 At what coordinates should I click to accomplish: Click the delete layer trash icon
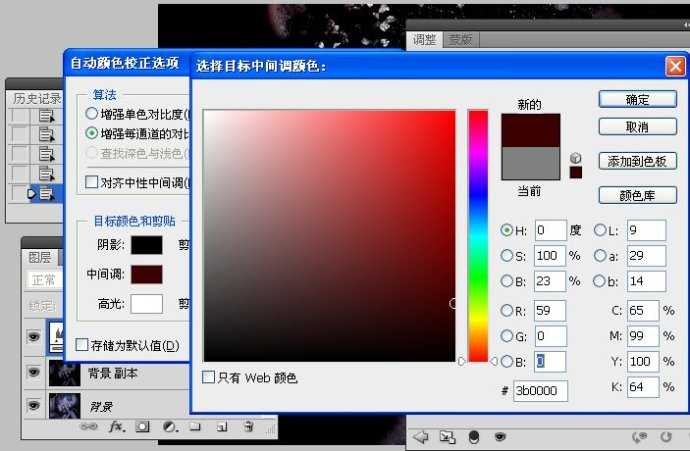[249, 426]
